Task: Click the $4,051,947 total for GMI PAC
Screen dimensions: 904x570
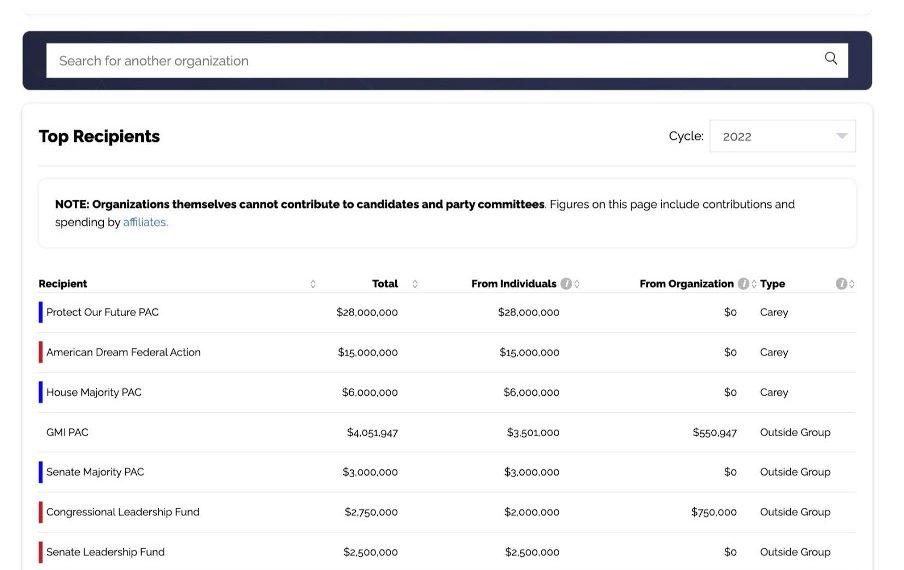Action: [372, 432]
